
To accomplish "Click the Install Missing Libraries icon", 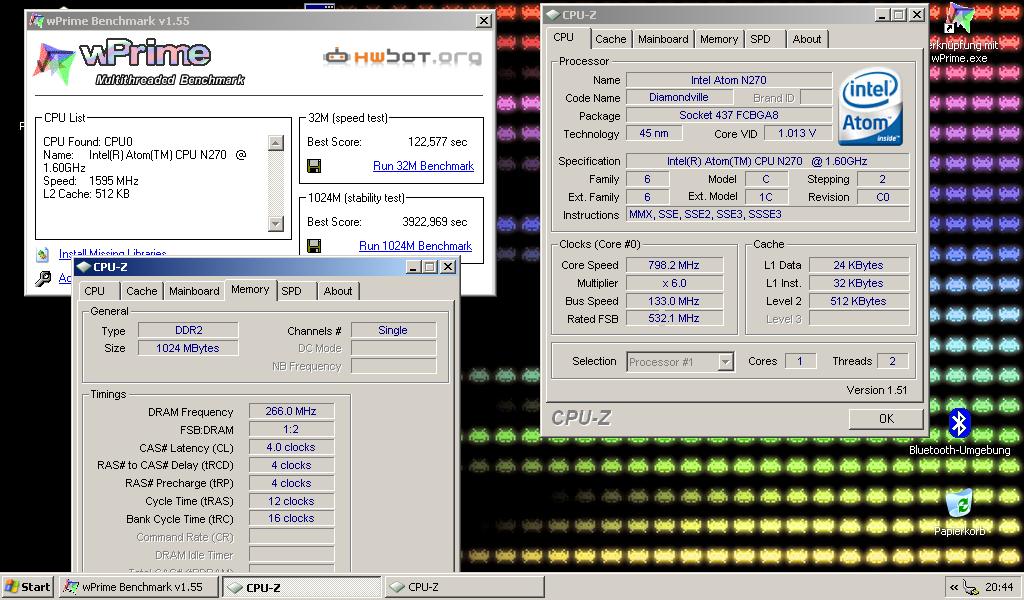I will click(43, 255).
